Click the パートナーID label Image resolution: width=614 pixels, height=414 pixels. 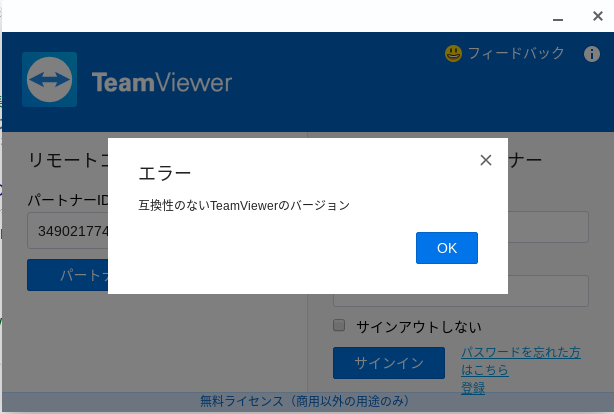[68, 200]
